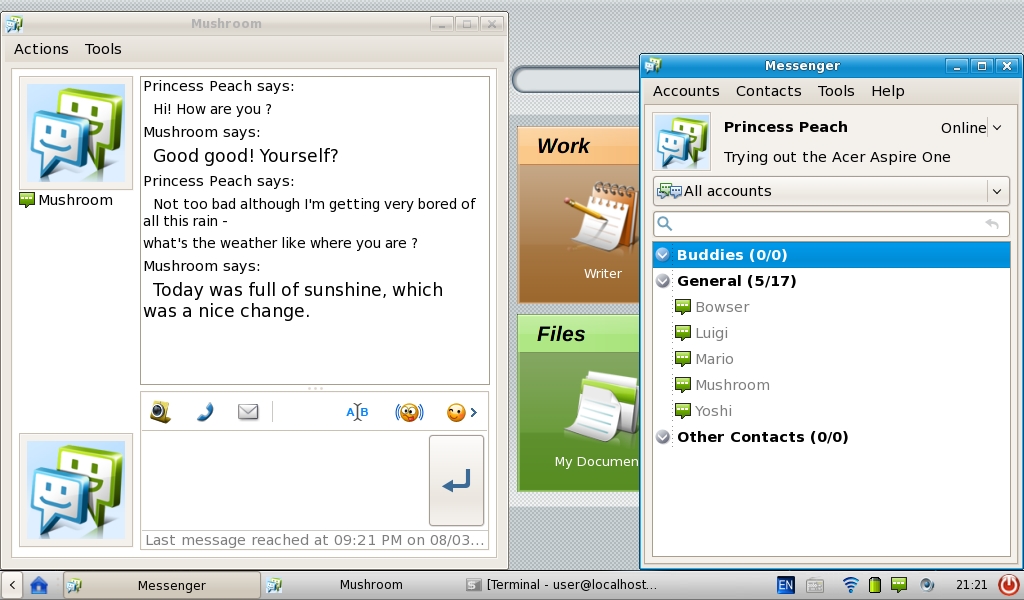Collapse the General (5/17) contact group
This screenshot has height=600, width=1024.
pos(663,281)
